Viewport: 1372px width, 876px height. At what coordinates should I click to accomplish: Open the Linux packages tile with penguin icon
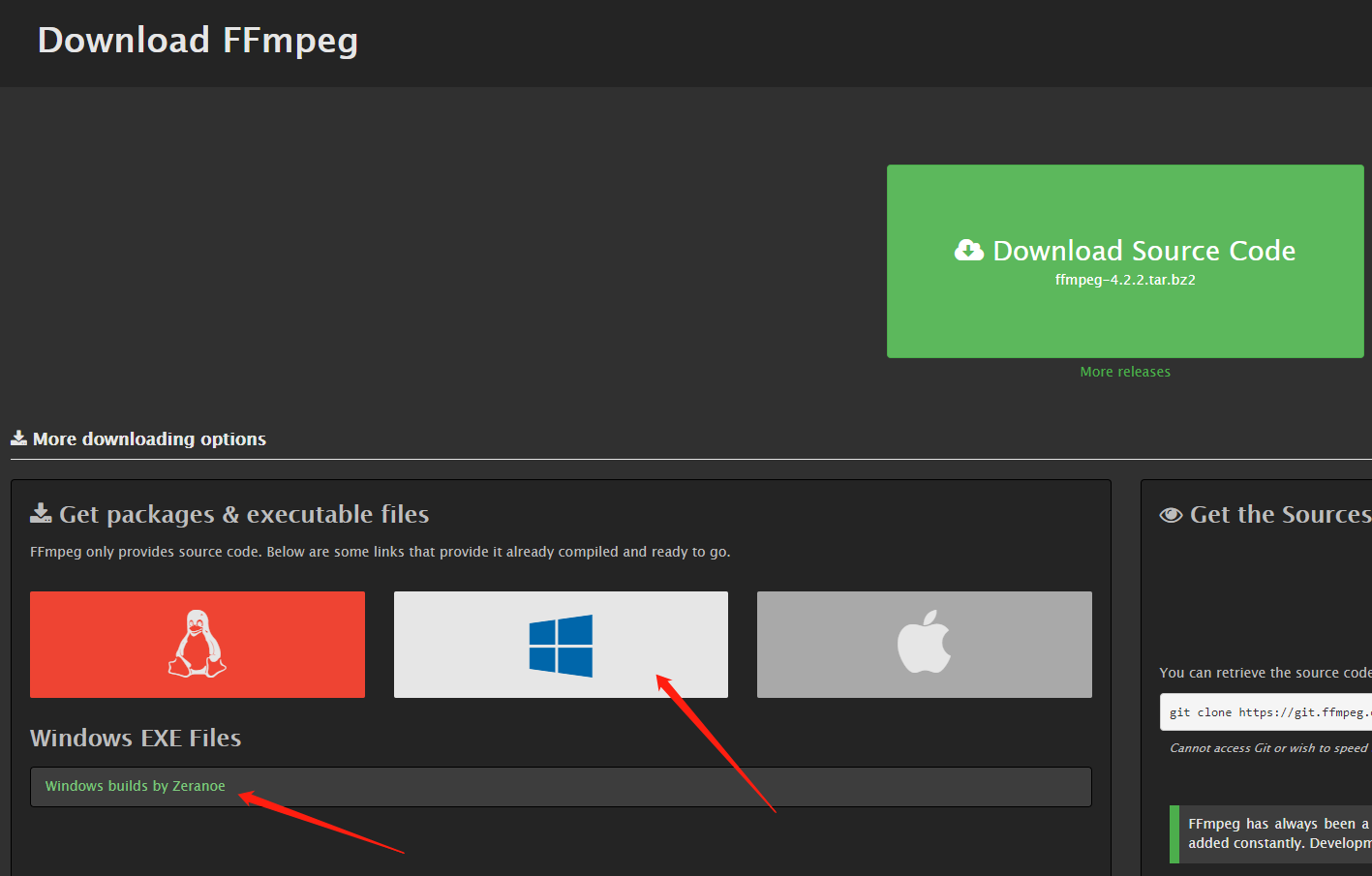pos(198,644)
